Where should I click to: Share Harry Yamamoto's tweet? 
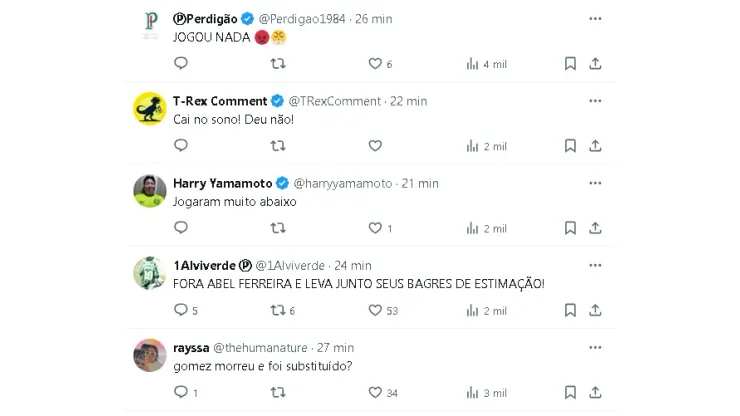[x=595, y=228]
